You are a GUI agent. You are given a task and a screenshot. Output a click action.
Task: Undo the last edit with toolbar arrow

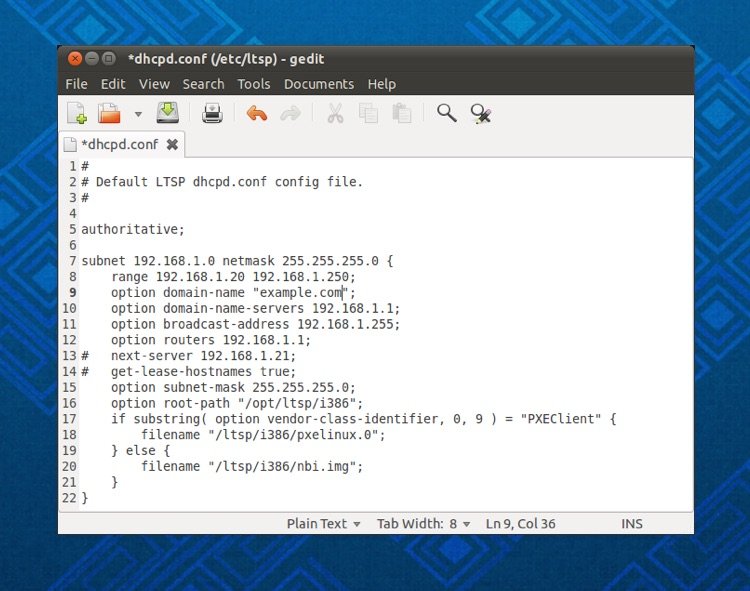point(257,113)
